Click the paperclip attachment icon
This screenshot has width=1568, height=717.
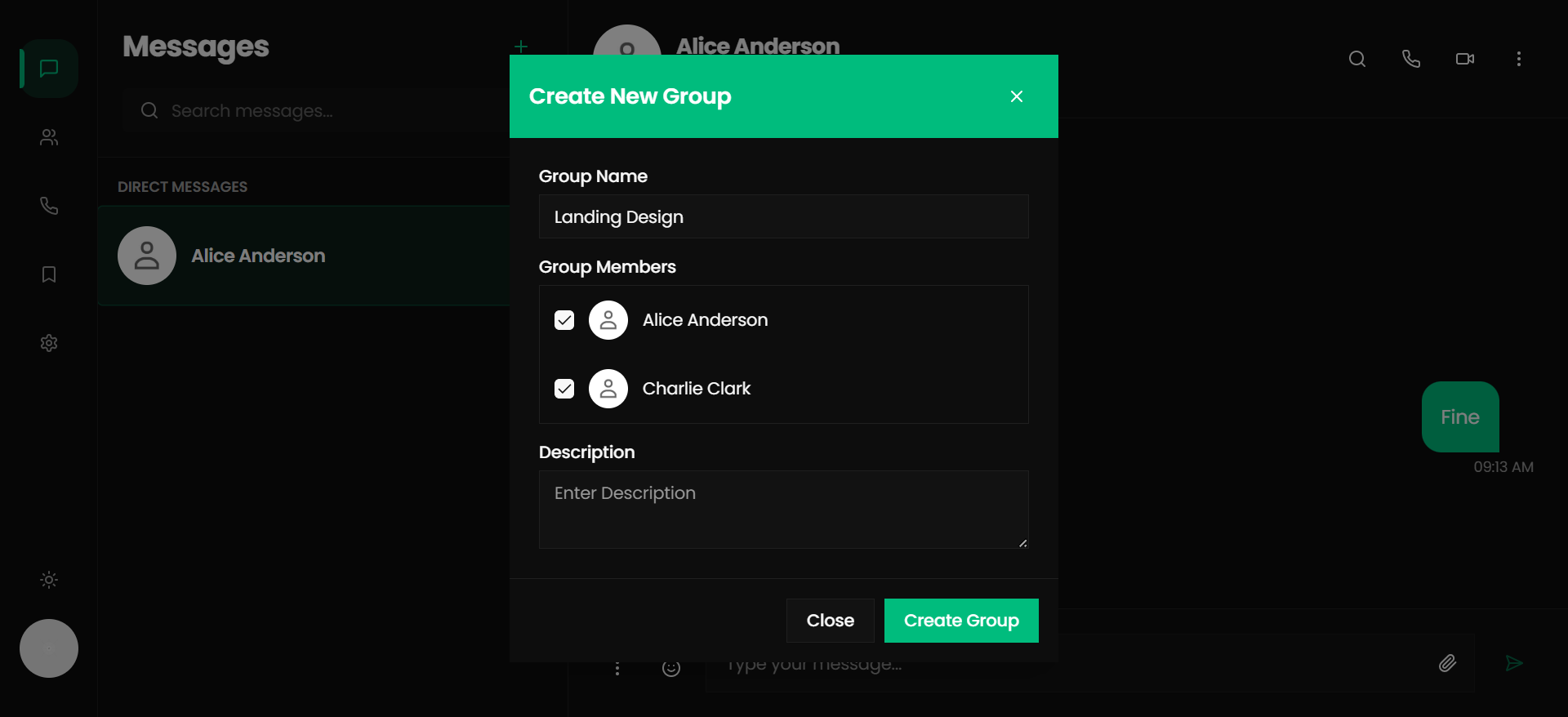pos(1447,663)
